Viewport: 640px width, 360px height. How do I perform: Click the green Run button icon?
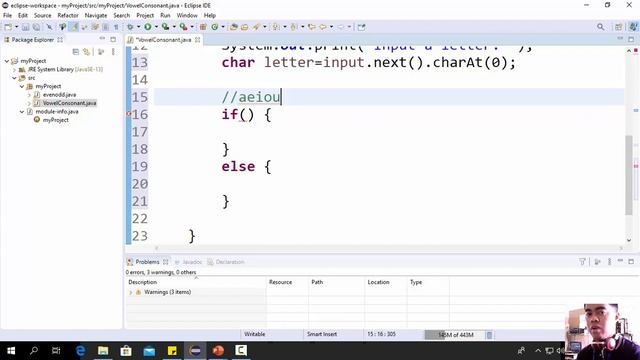(x=148, y=27)
